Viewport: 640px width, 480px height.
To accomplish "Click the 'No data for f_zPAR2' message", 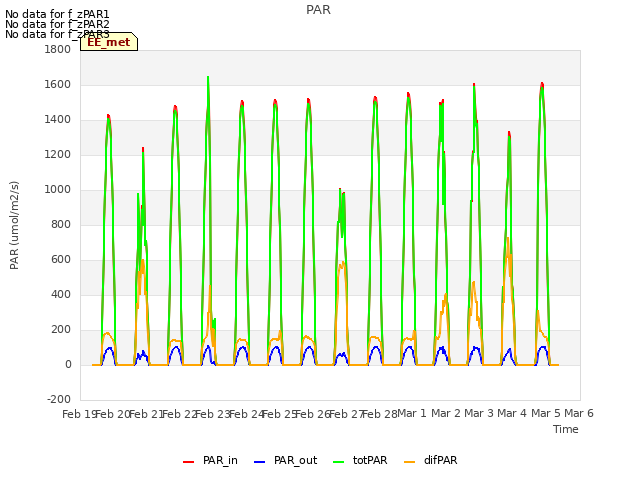I will (x=57, y=24).
